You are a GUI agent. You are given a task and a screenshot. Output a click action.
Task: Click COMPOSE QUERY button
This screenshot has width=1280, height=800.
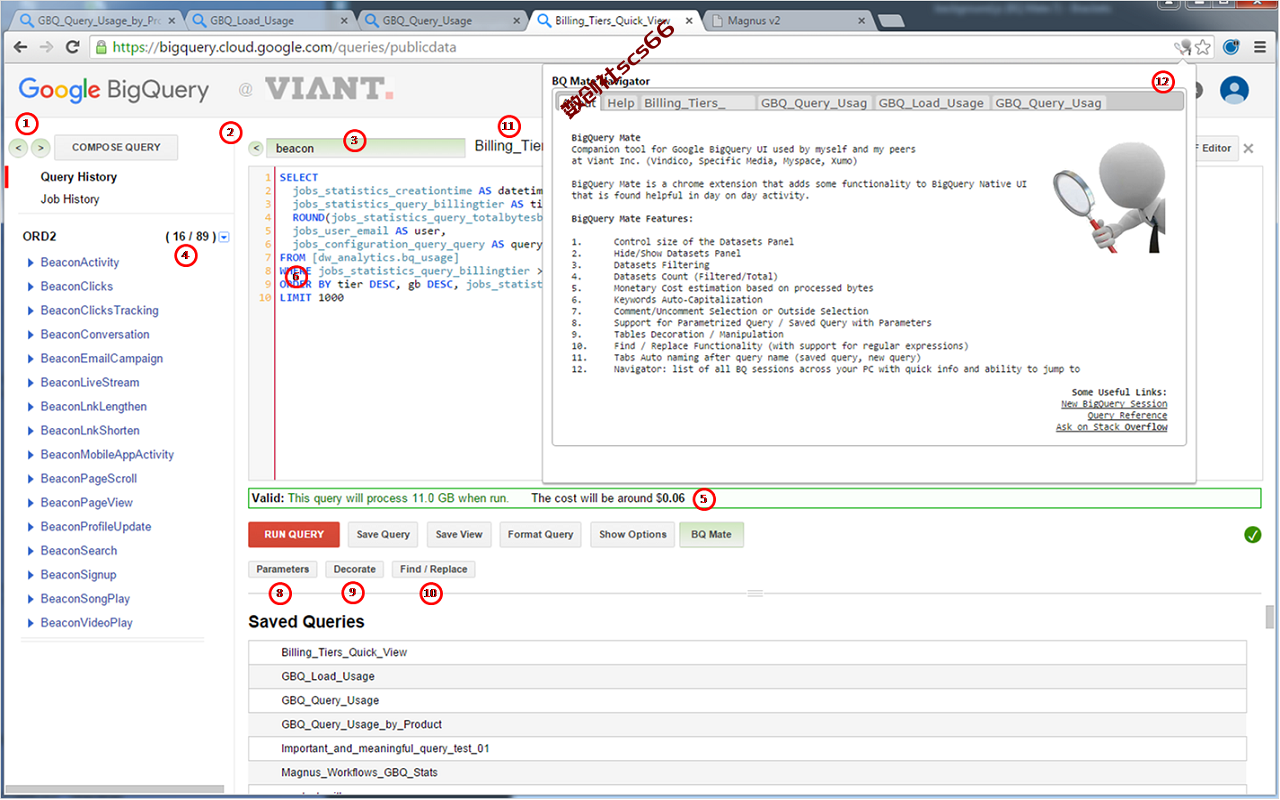(x=116, y=148)
